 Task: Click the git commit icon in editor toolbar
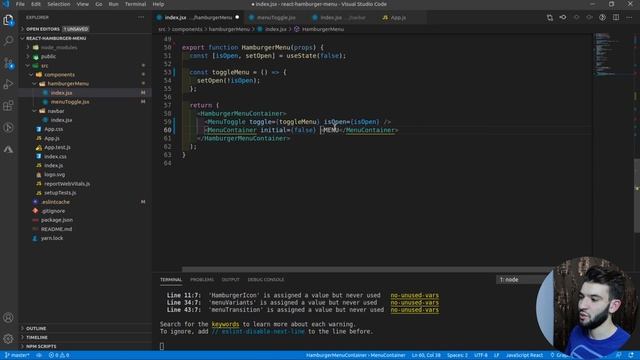(563, 18)
